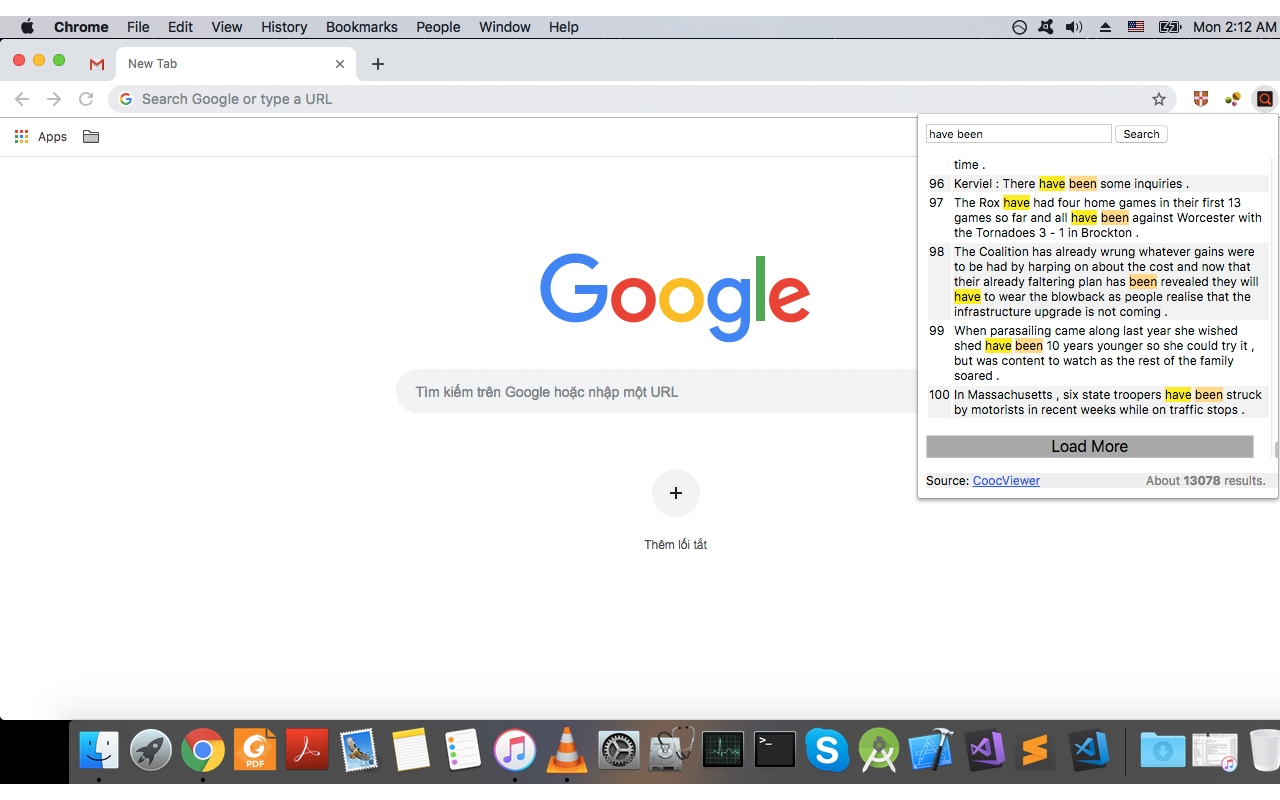Open the colored dots extension icon
The image size is (1280, 800).
[x=1233, y=99]
